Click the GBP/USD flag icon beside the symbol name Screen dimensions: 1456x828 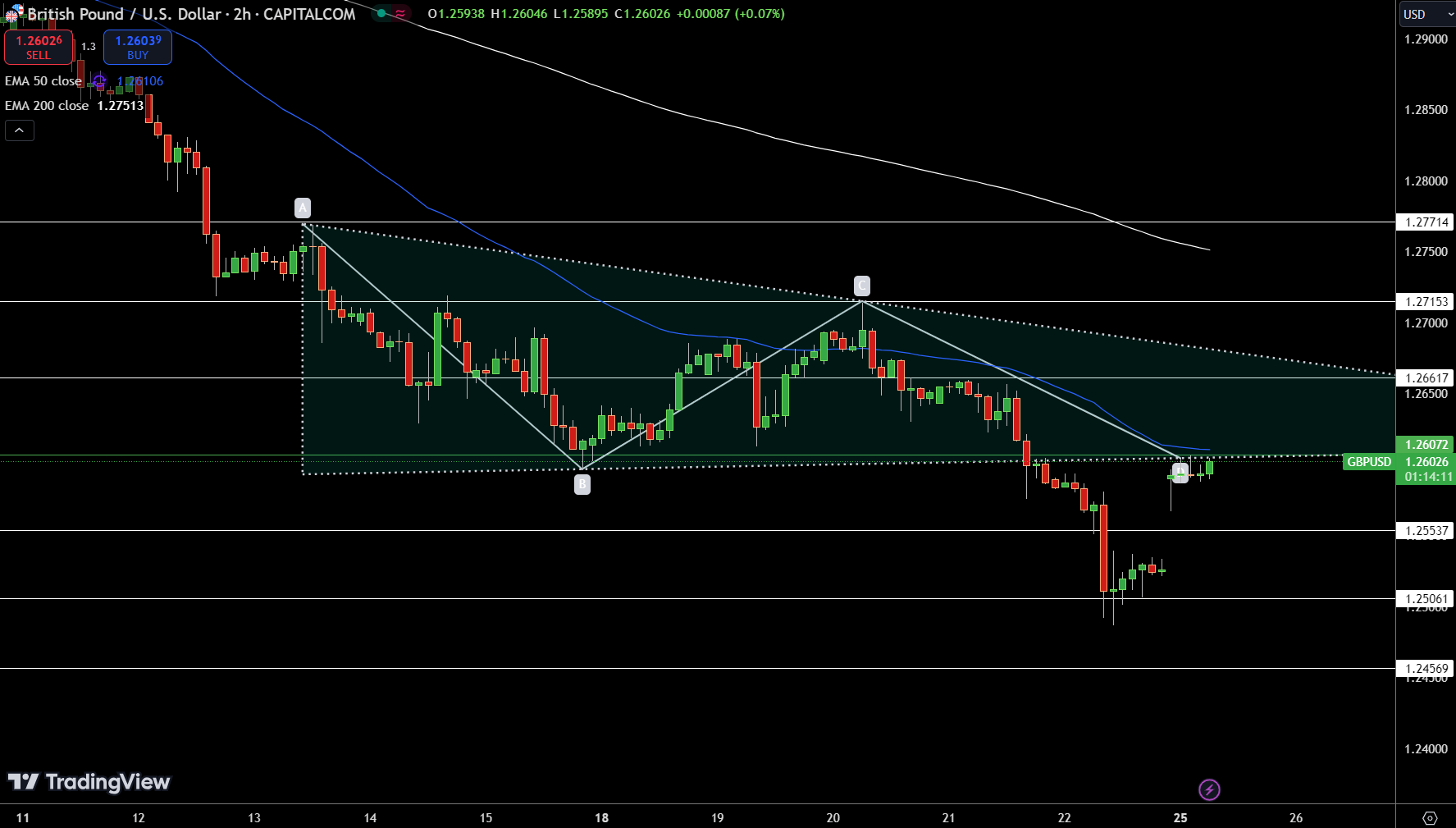13,14
